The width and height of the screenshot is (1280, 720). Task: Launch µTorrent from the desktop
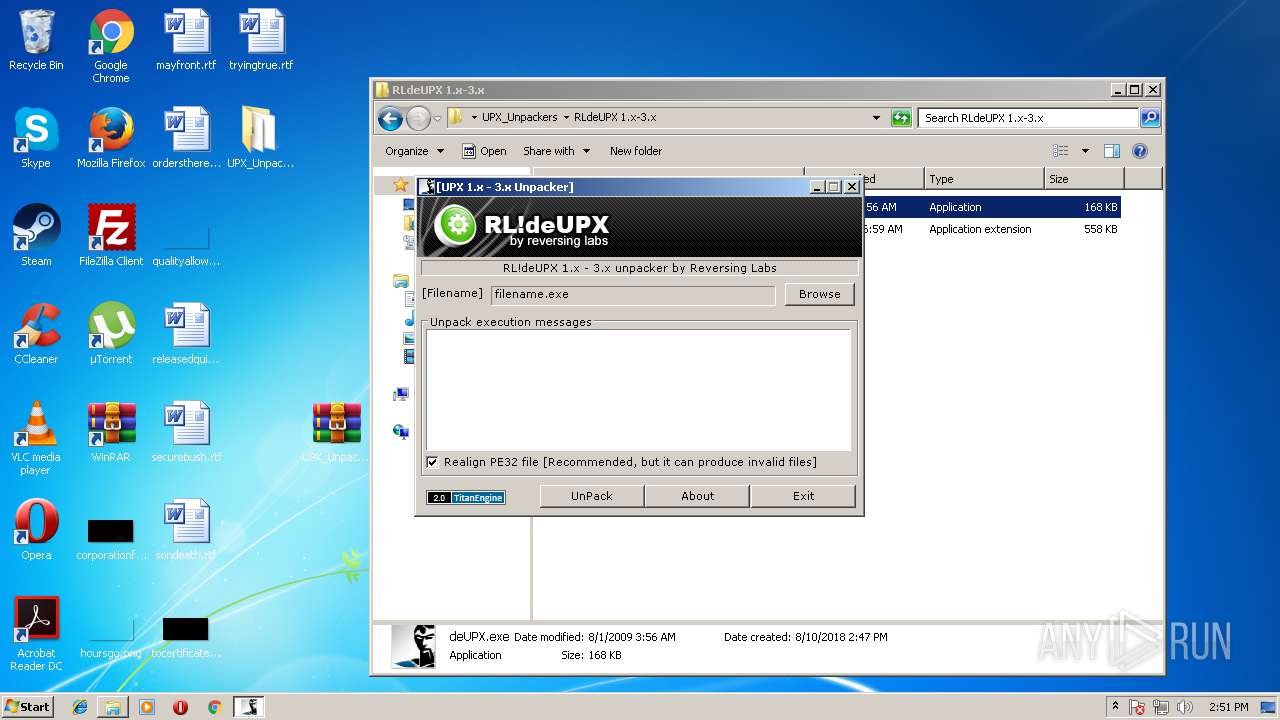click(111, 334)
